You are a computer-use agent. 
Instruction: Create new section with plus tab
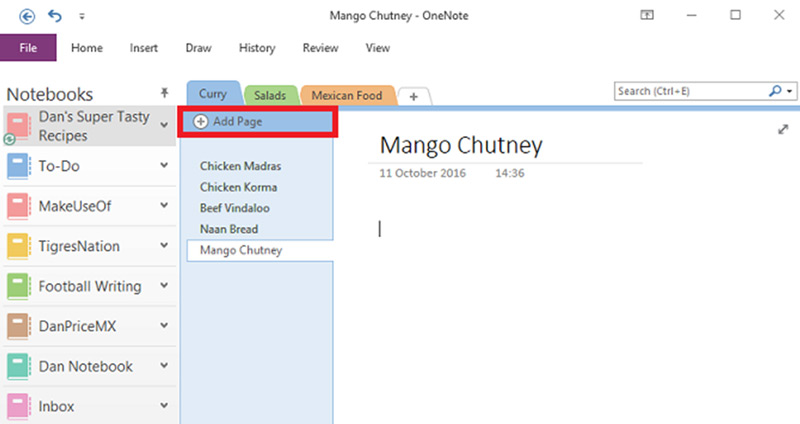414,96
